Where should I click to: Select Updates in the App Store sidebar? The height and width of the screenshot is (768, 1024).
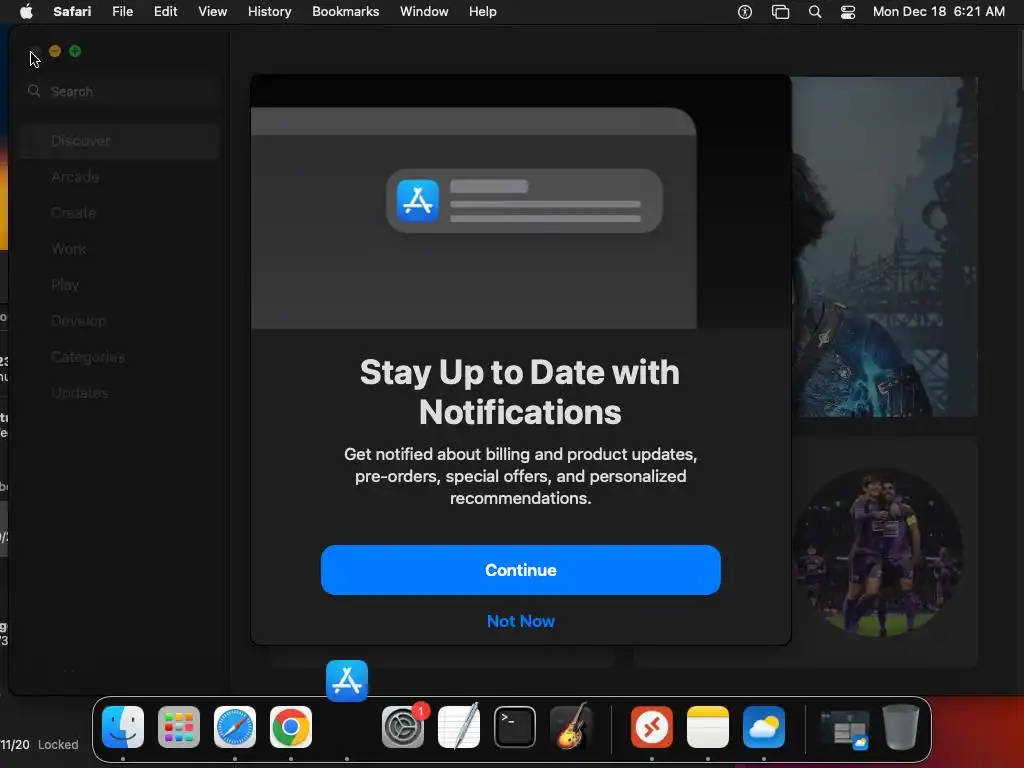click(x=120, y=392)
